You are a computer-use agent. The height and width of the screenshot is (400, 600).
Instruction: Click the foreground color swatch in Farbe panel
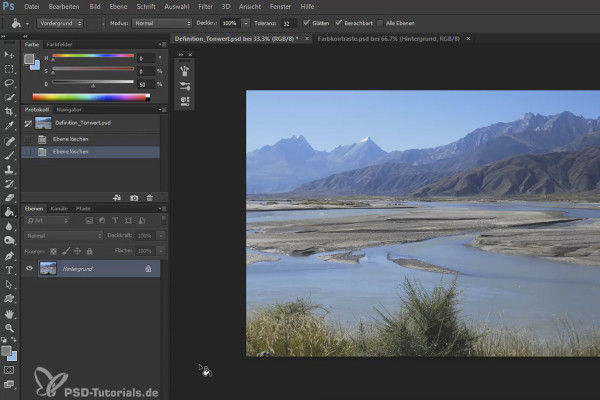coord(29,59)
